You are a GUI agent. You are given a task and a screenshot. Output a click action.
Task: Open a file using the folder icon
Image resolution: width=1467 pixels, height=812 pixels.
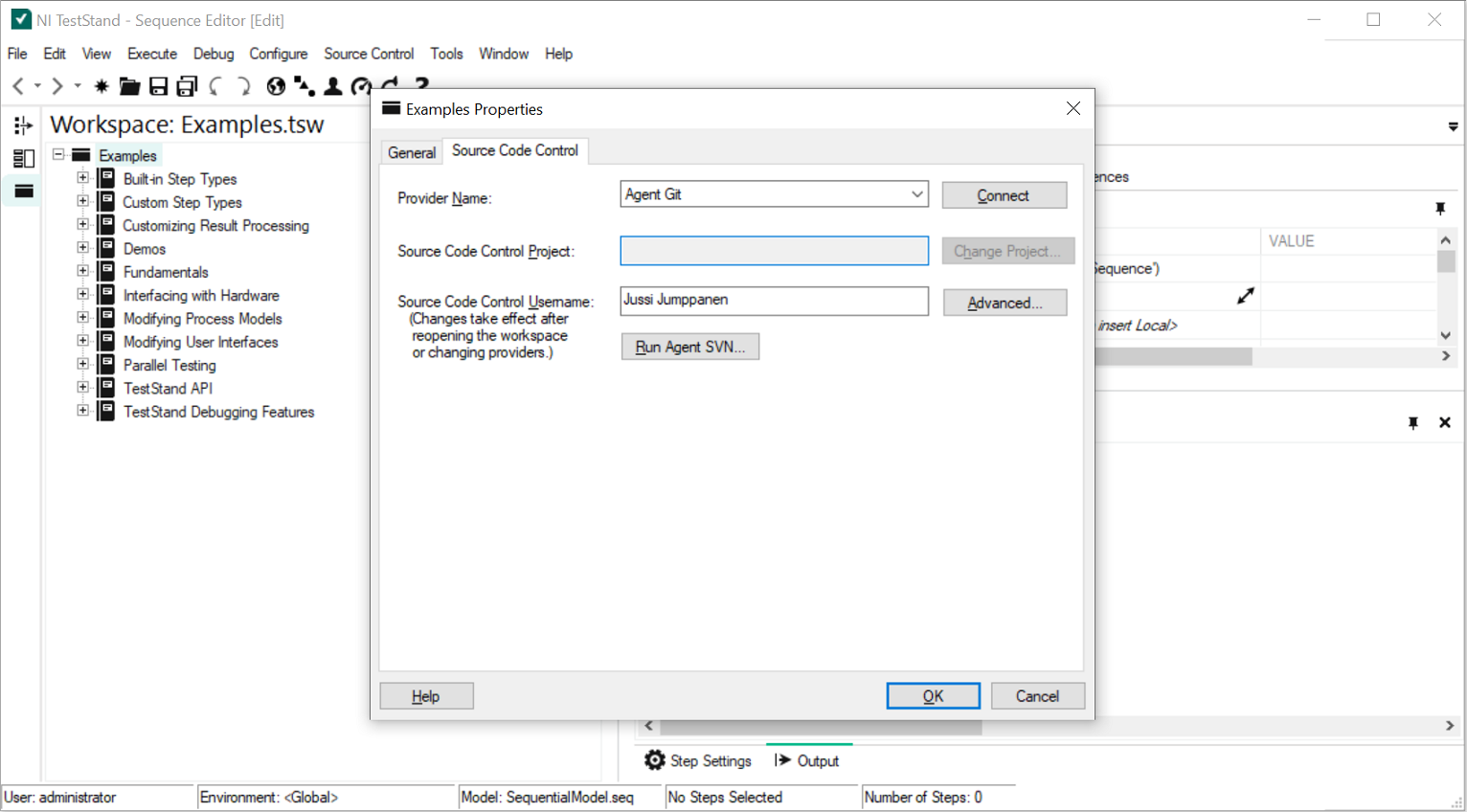click(x=129, y=87)
